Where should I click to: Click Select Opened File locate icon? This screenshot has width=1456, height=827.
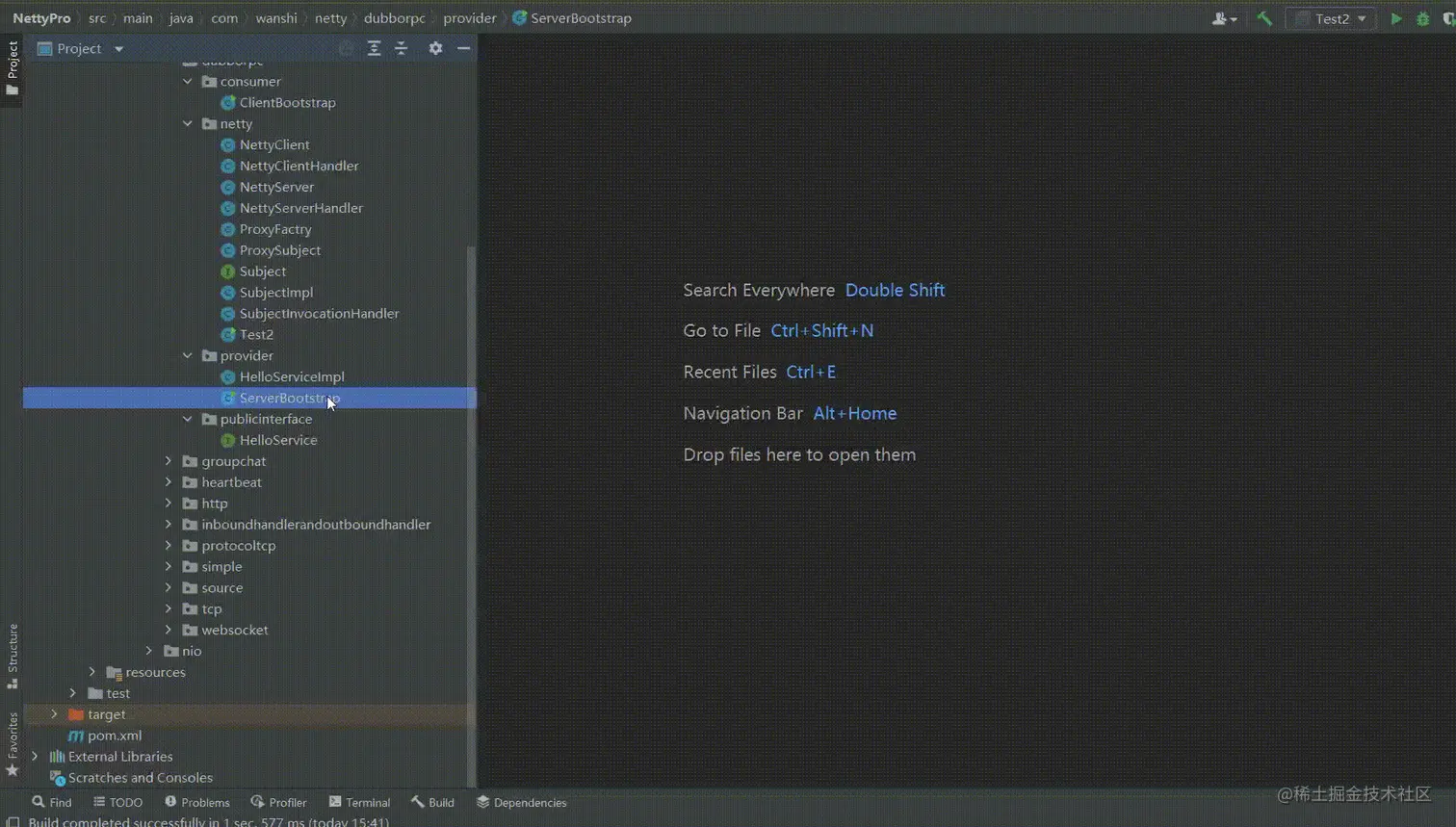click(346, 48)
